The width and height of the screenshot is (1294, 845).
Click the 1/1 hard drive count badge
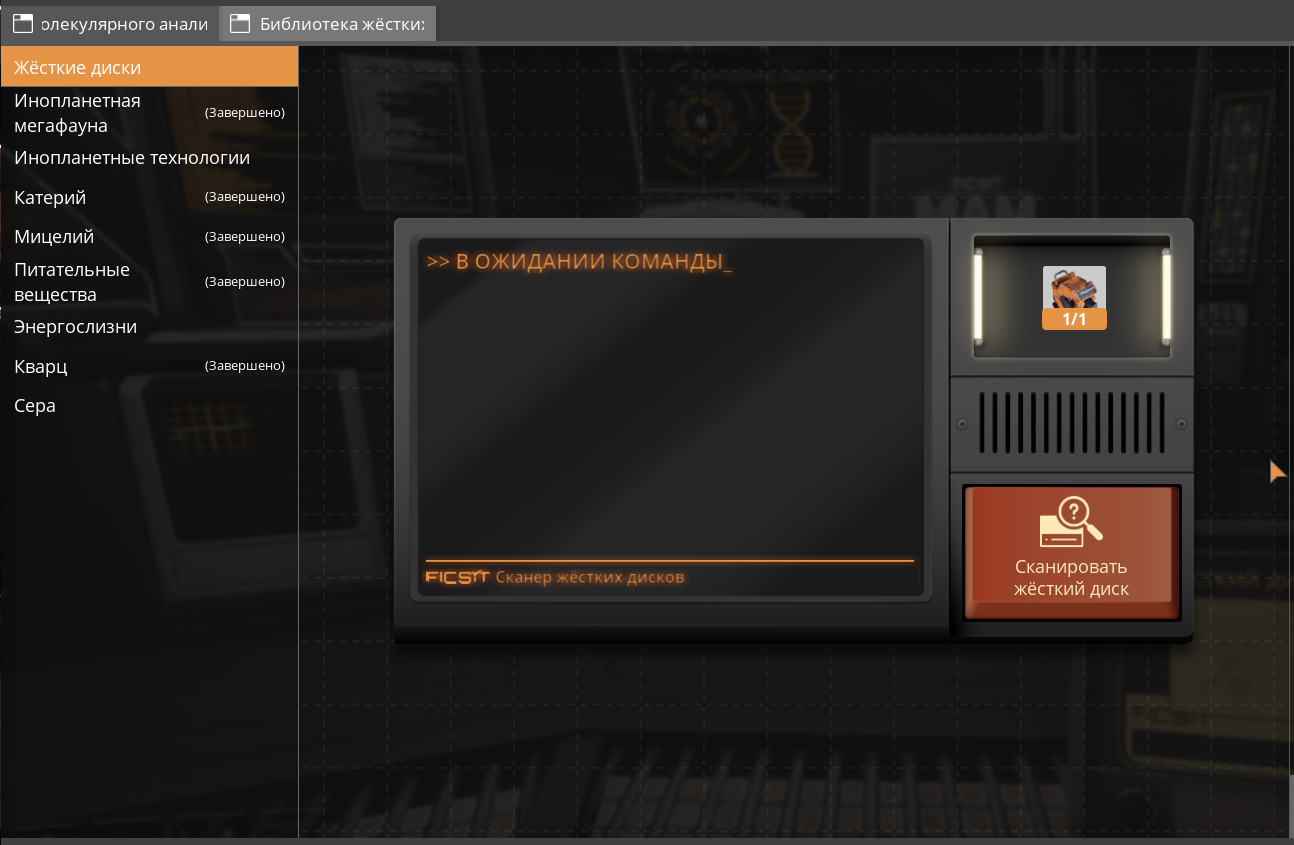pos(1074,319)
